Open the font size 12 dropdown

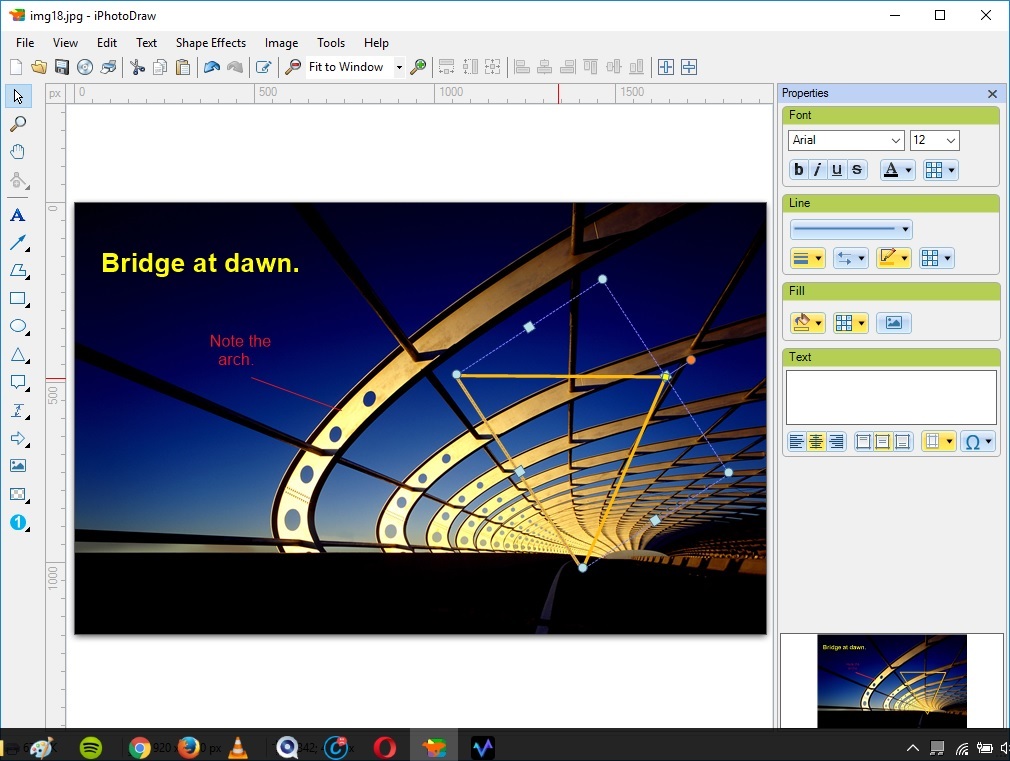pos(935,140)
